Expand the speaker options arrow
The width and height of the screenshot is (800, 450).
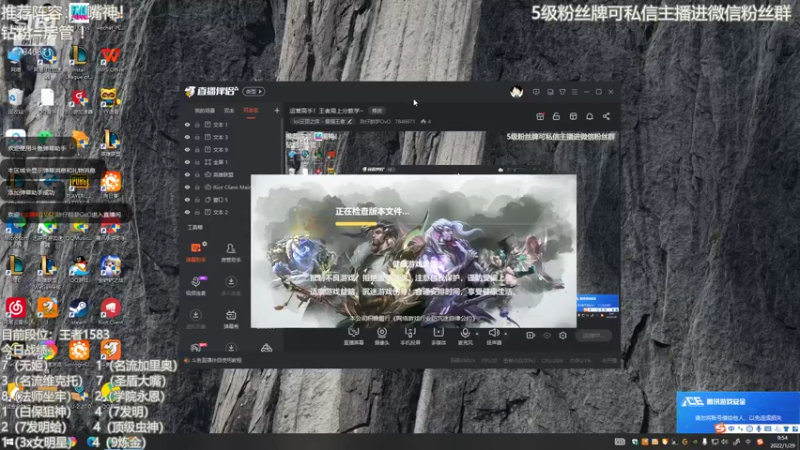pos(506,334)
